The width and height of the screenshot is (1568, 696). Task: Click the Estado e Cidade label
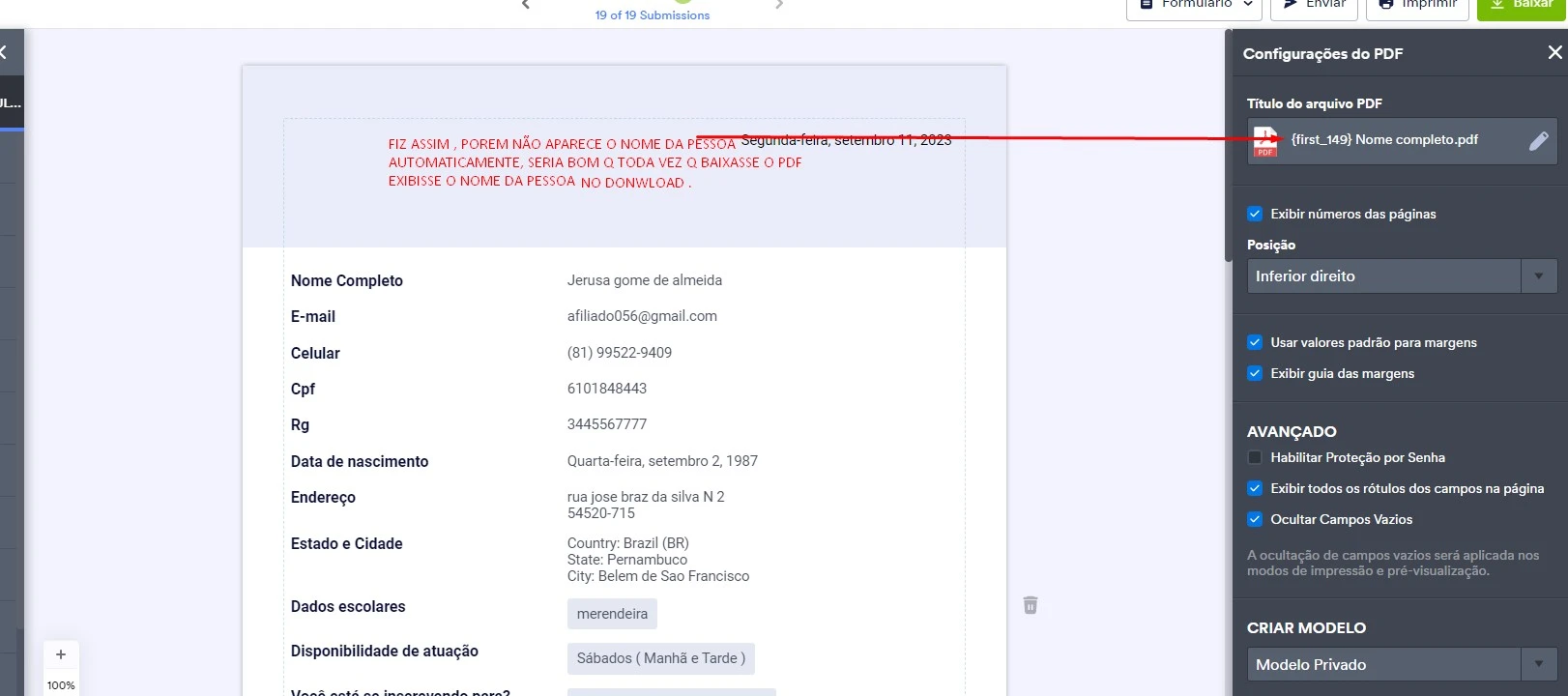tap(347, 544)
